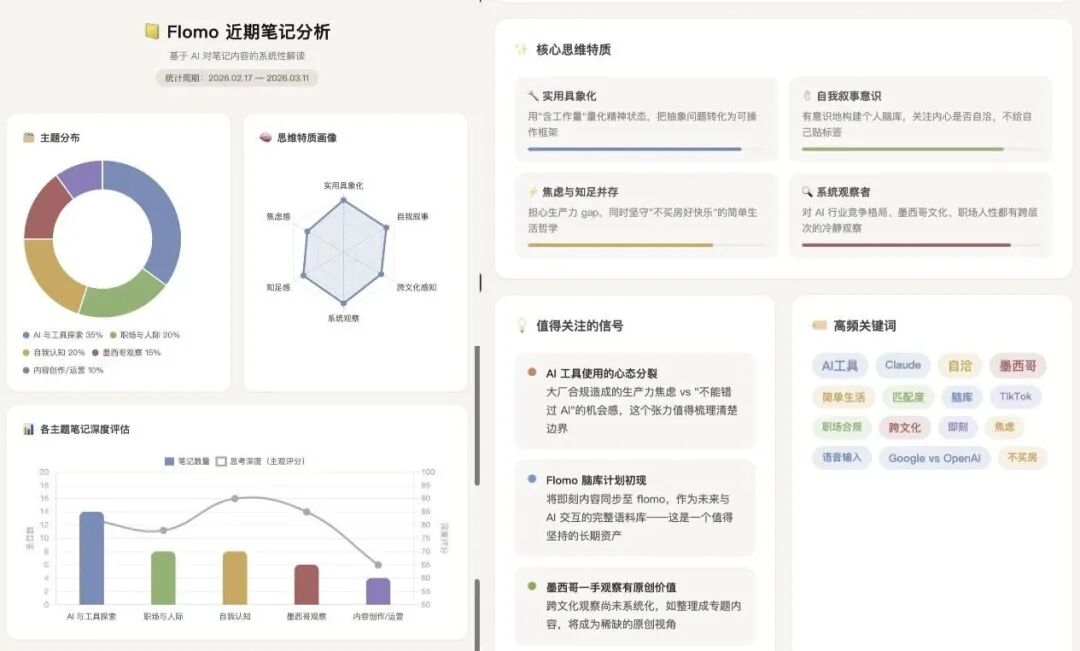Select the 简单生活 keyword tag
The width and height of the screenshot is (1080, 651).
(843, 397)
